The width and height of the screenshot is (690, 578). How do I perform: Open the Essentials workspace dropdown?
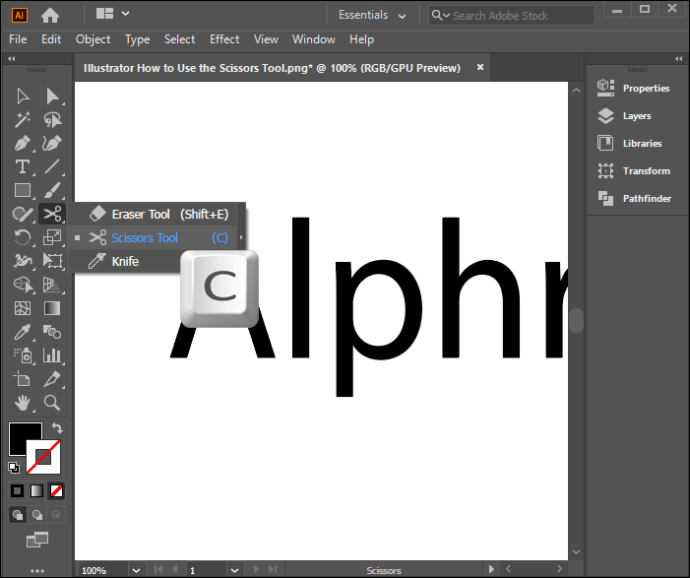(x=372, y=15)
